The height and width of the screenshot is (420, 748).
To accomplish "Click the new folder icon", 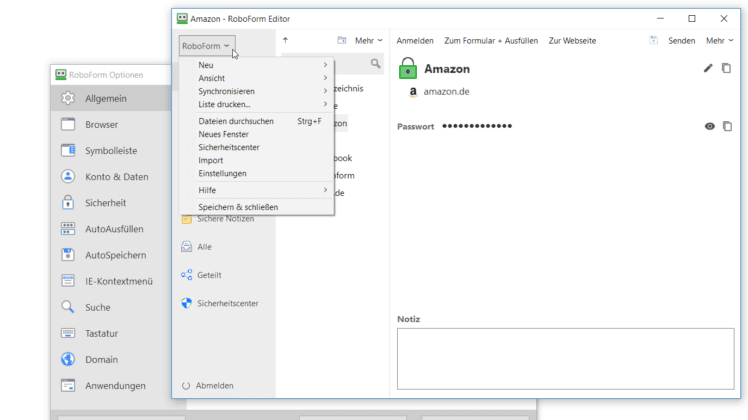I will pyautogui.click(x=342, y=40).
